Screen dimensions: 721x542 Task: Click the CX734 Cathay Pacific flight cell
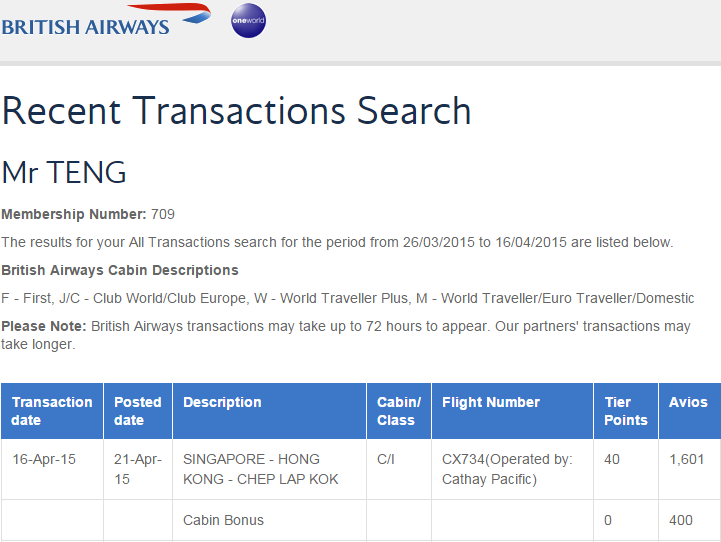[x=507, y=469]
